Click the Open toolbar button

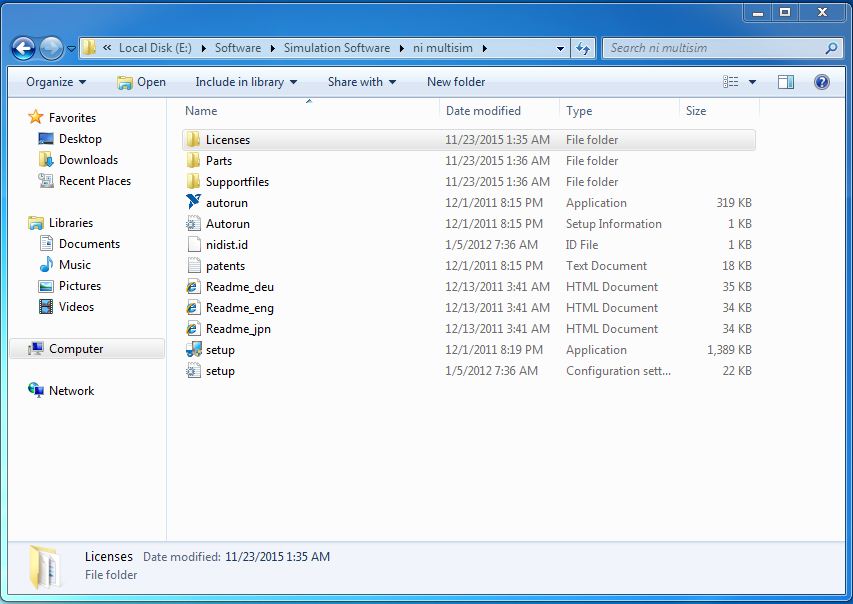pyautogui.click(x=141, y=82)
